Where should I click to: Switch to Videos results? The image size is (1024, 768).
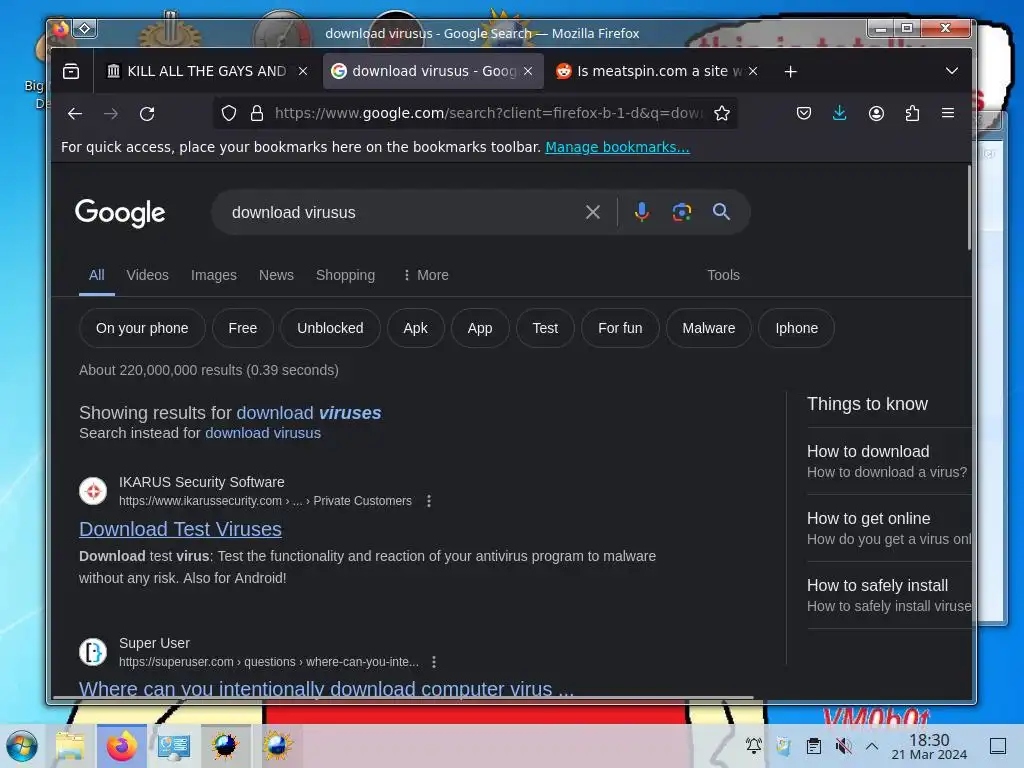[x=148, y=275]
